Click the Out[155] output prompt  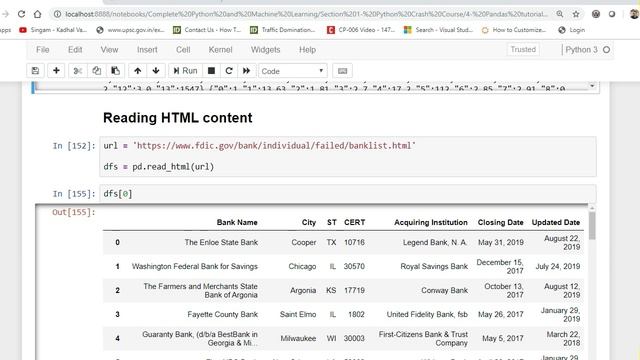[x=73, y=212]
